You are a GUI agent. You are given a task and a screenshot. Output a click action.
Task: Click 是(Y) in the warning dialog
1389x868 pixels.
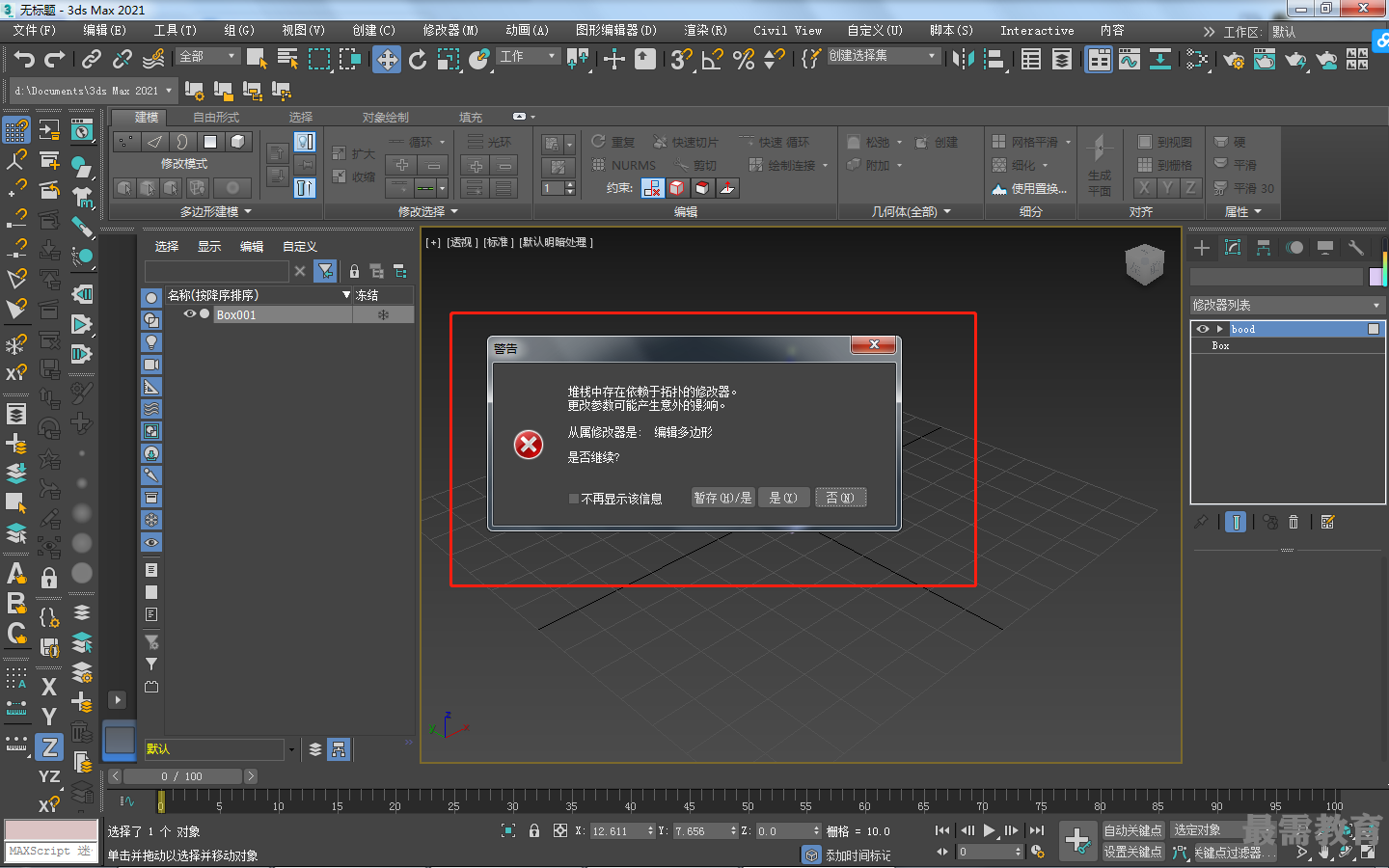(783, 498)
